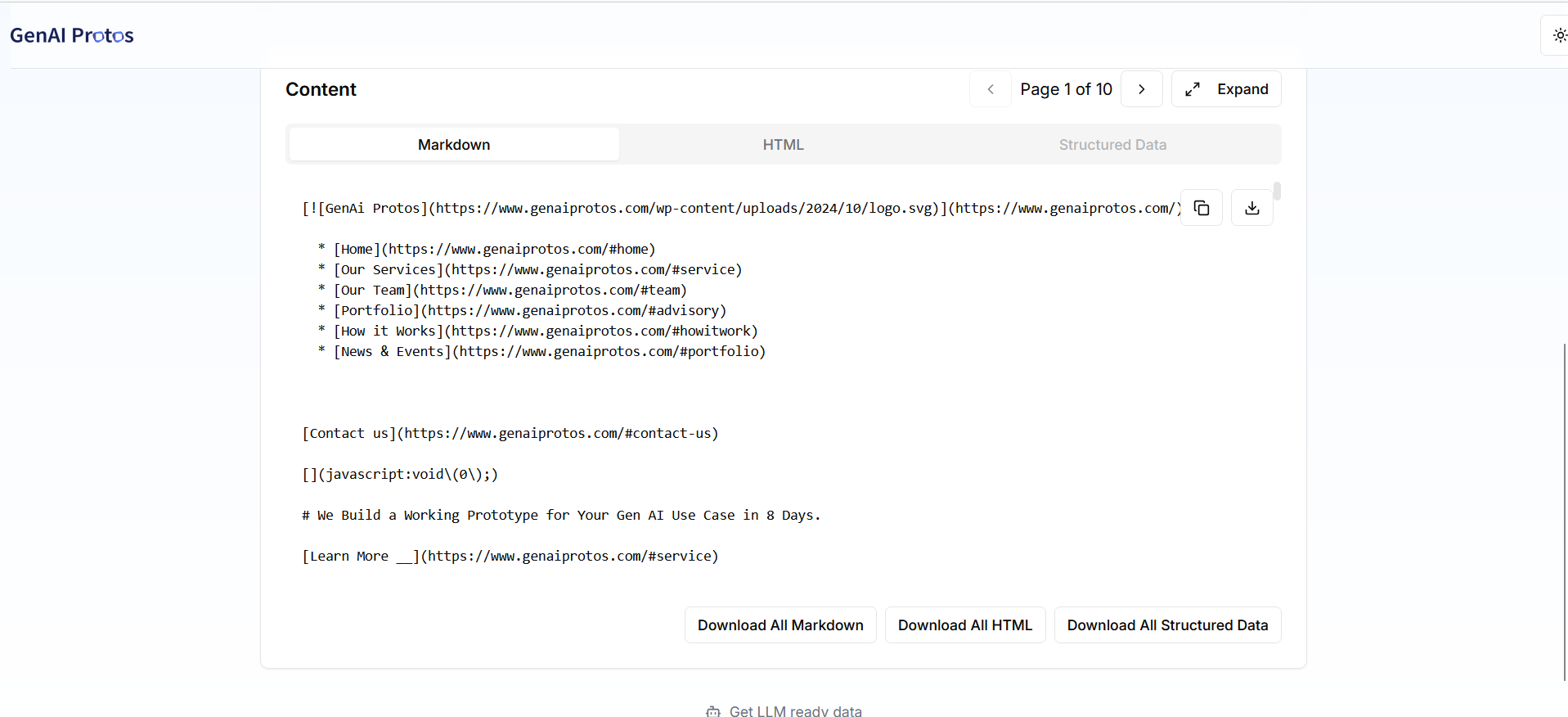Go to next page chevron

tap(1142, 89)
